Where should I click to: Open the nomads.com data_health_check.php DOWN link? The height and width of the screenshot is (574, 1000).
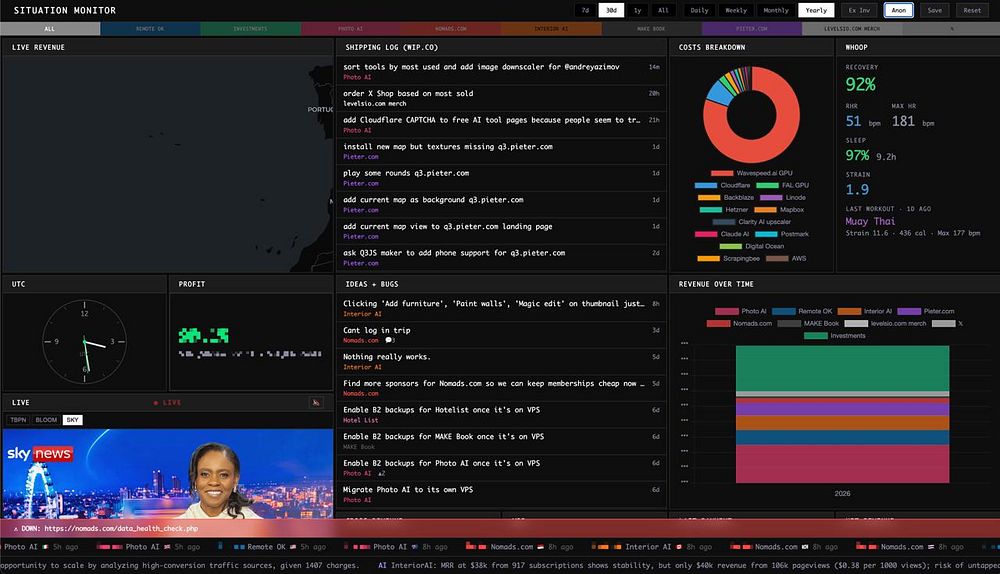coord(121,529)
